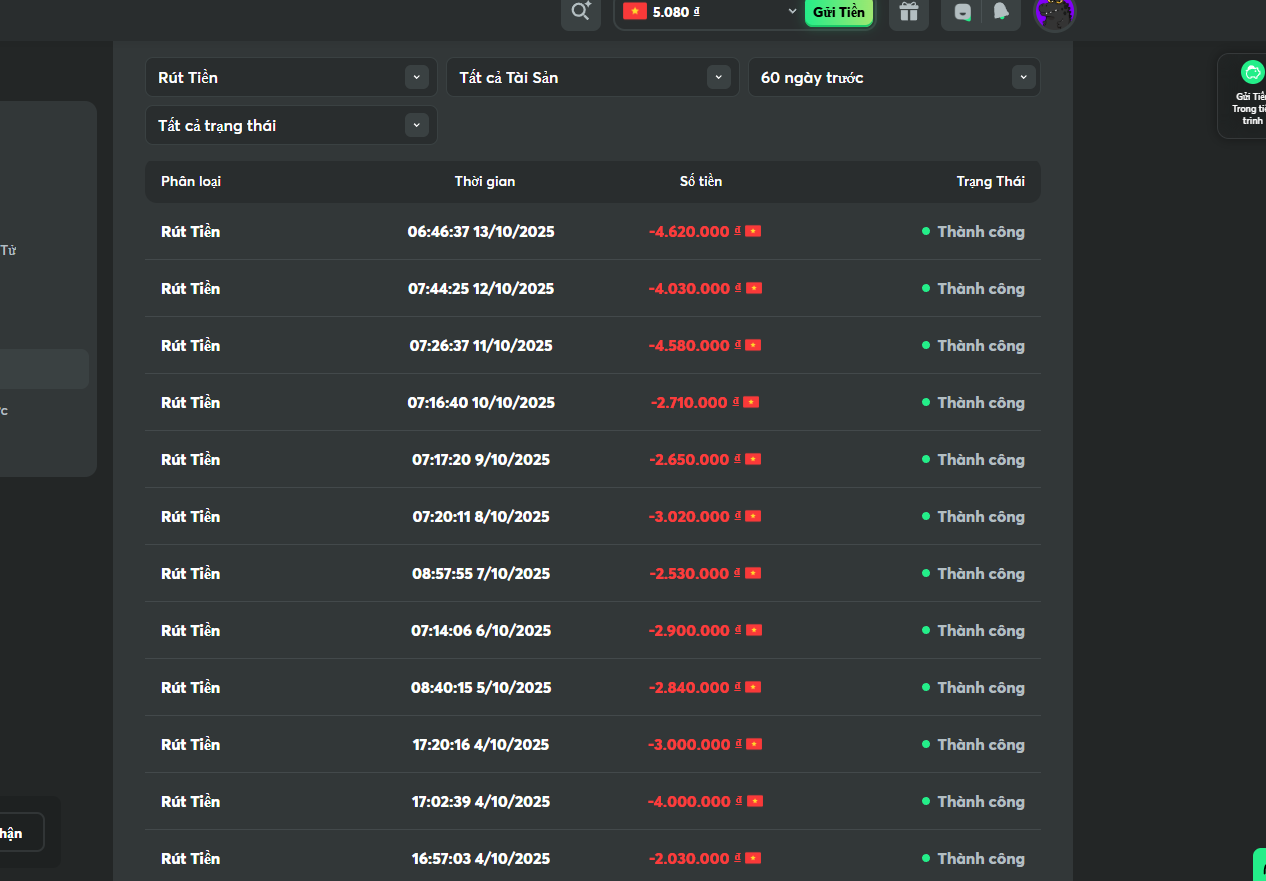
Task: Click flag icon beside -2.710.000 amount
Action: [x=751, y=402]
